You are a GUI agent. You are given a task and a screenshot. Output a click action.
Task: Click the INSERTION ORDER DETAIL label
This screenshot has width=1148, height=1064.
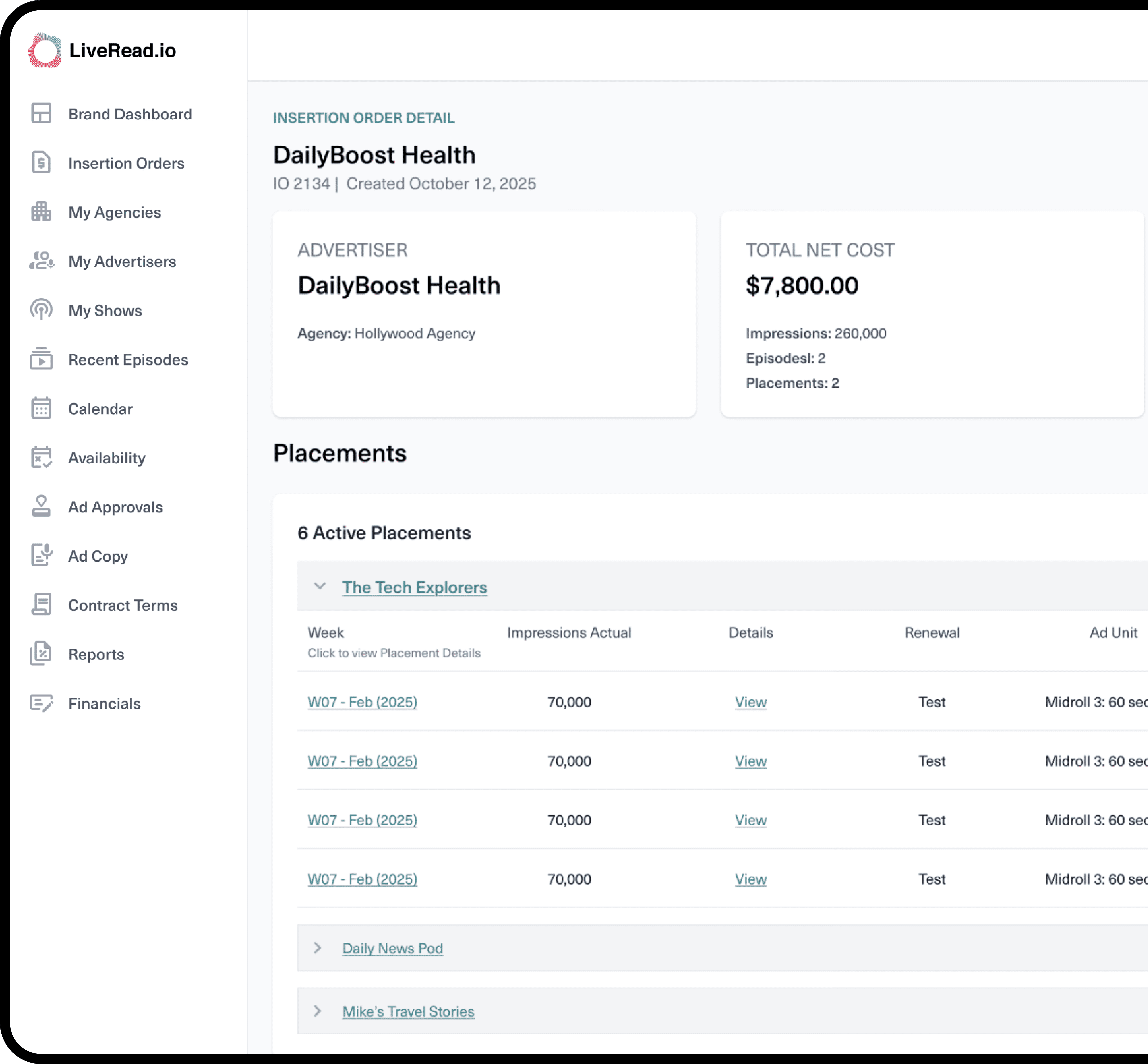point(364,118)
